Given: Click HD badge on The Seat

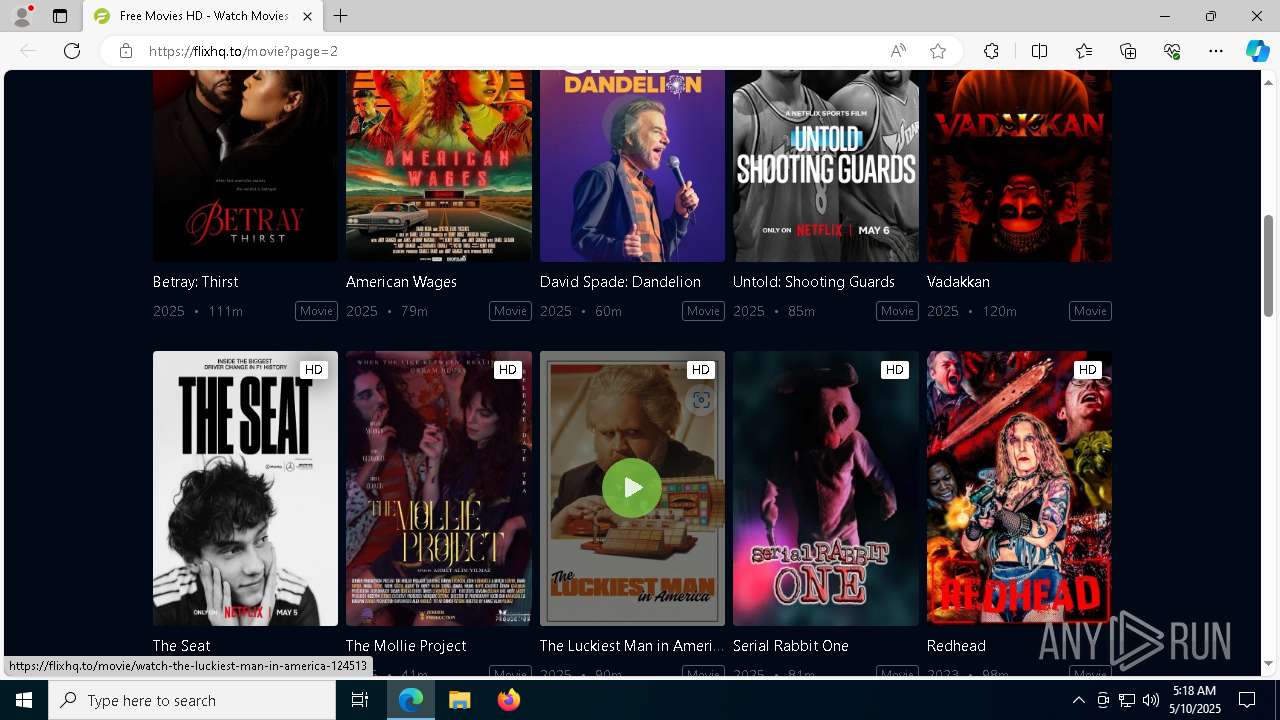Looking at the screenshot, I should (x=314, y=370).
